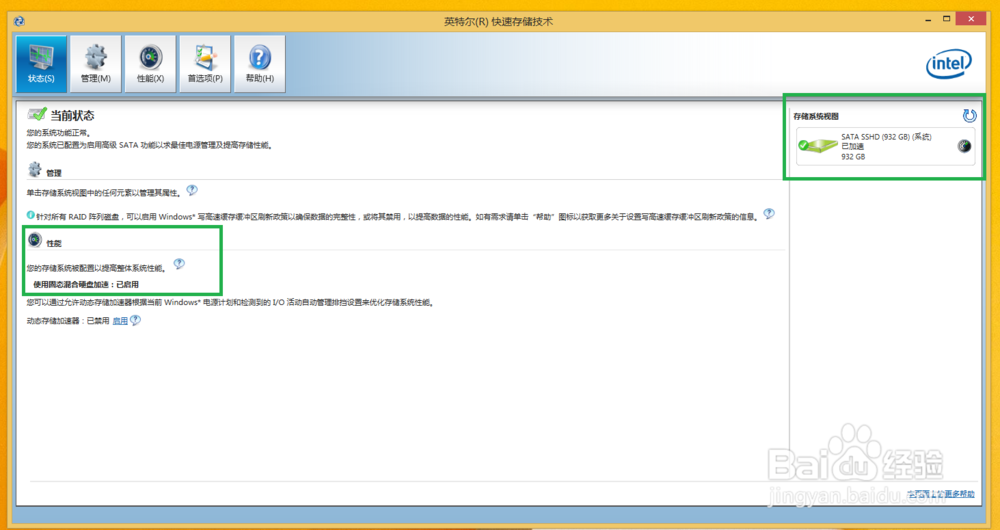
Task: Click the 当前状态 checkmark drive icon
Action: click(37, 114)
